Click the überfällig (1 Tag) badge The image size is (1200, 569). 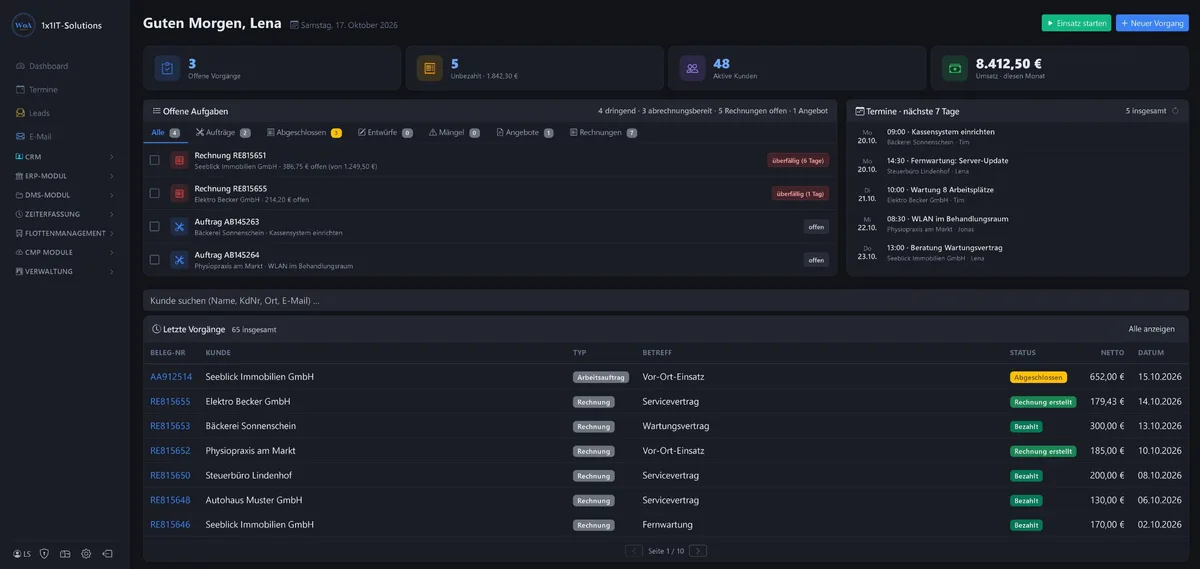click(800, 193)
